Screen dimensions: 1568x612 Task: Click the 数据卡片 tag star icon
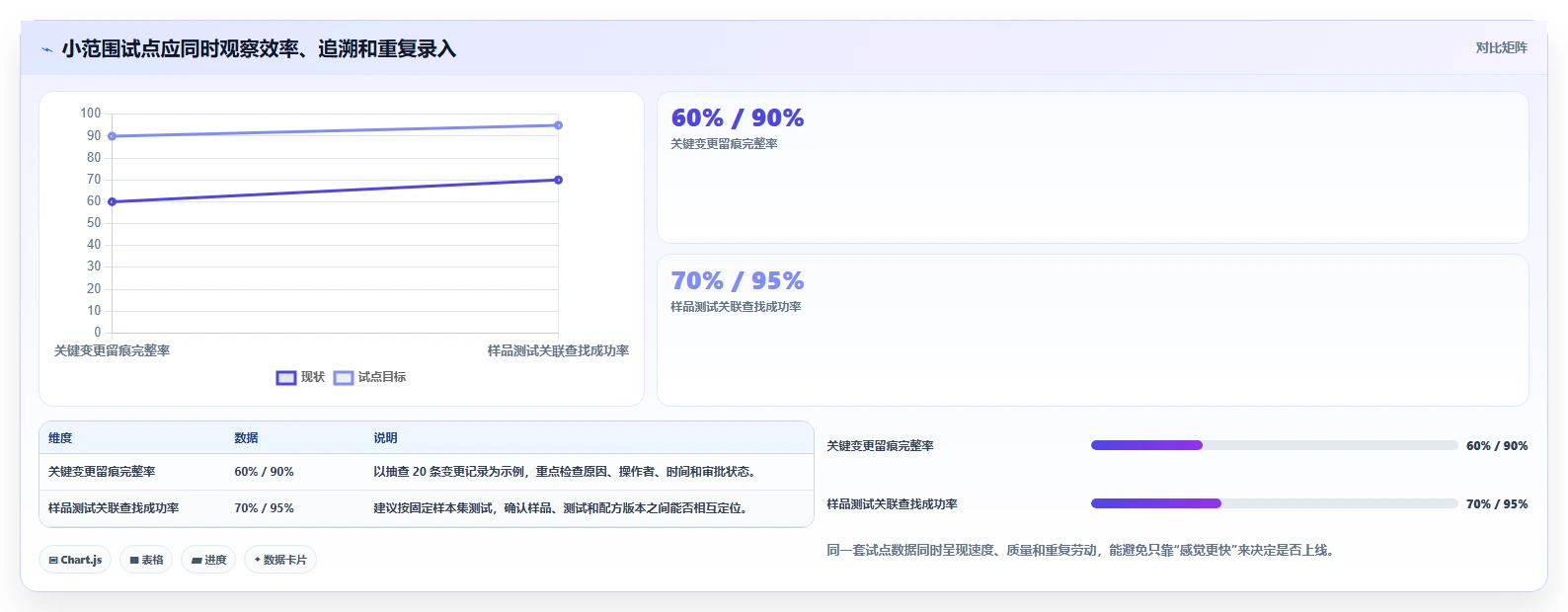coord(258,560)
